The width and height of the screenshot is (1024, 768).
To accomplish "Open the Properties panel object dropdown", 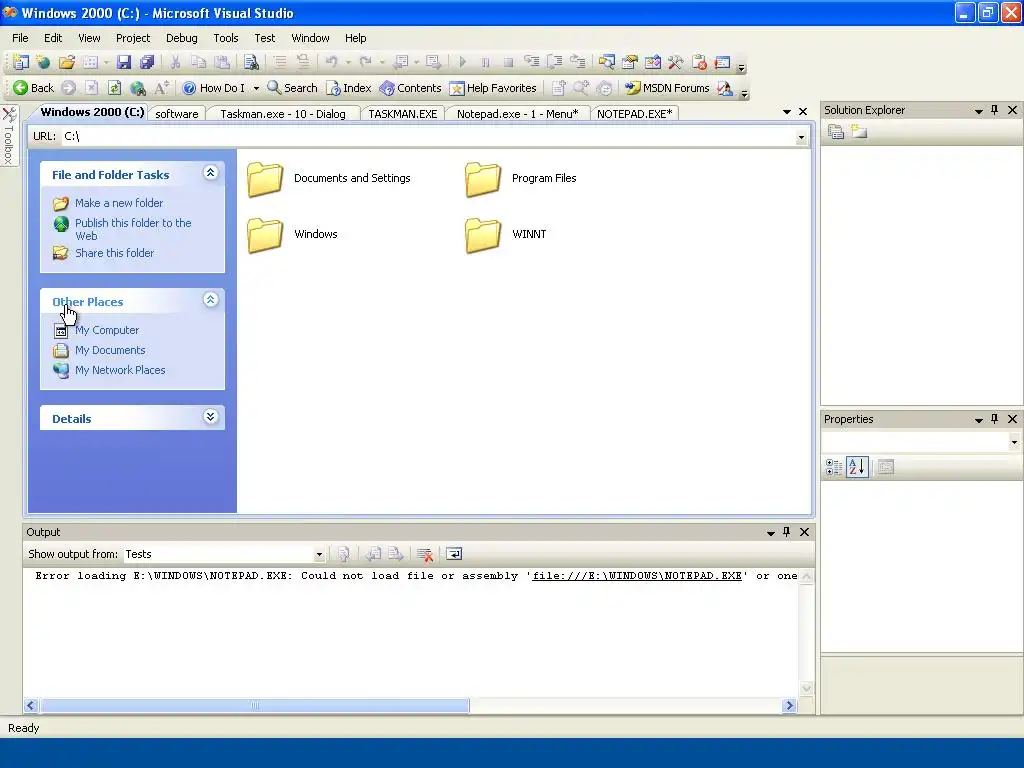I will (1014, 443).
